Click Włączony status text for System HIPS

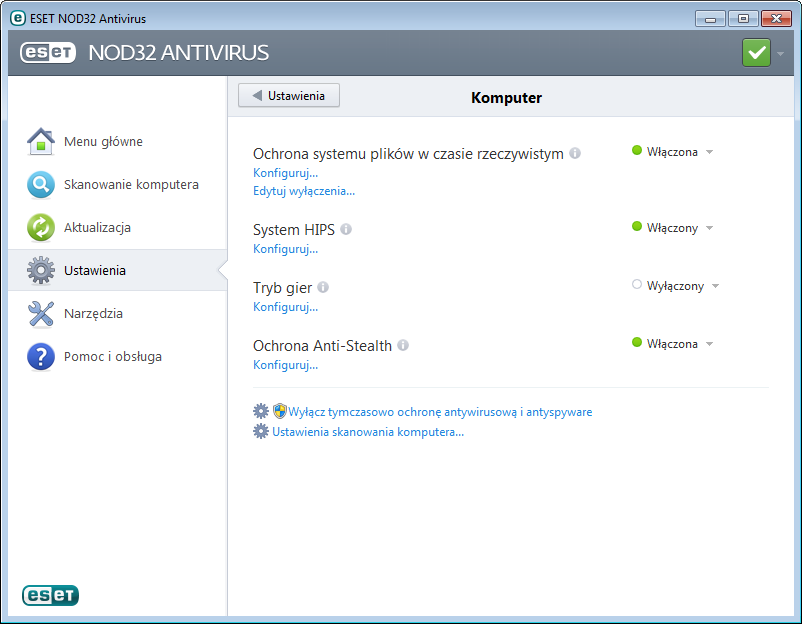(672, 228)
